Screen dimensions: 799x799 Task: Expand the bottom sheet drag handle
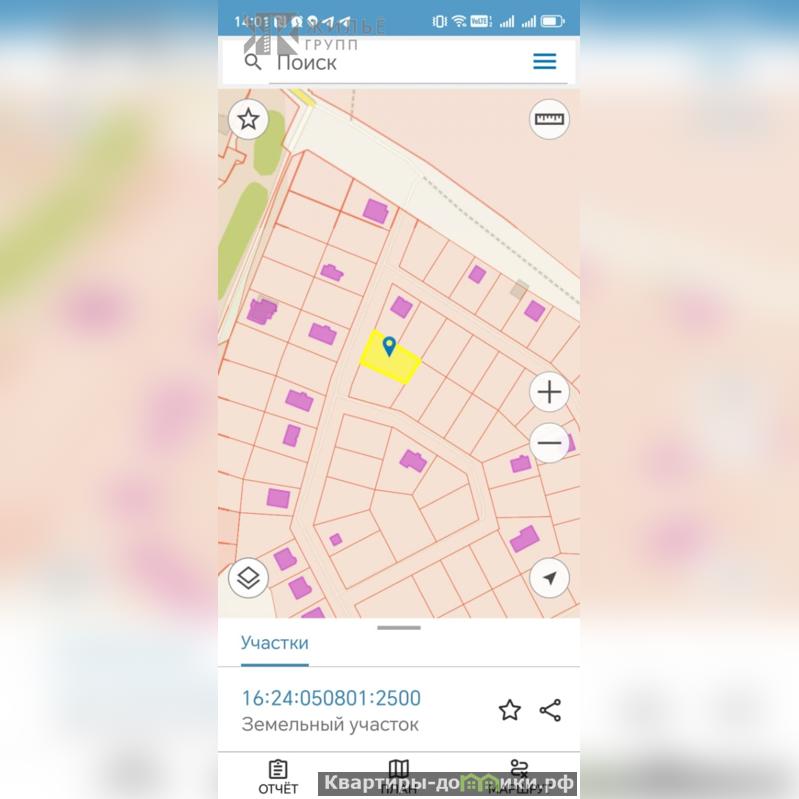(x=399, y=628)
